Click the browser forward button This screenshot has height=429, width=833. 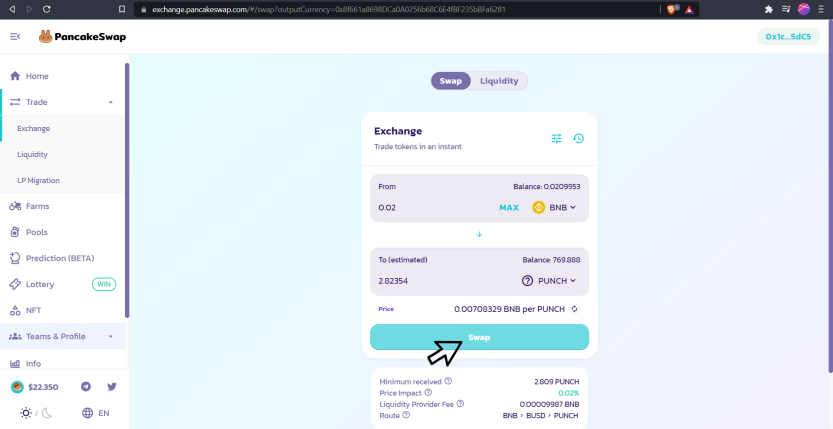(x=29, y=9)
